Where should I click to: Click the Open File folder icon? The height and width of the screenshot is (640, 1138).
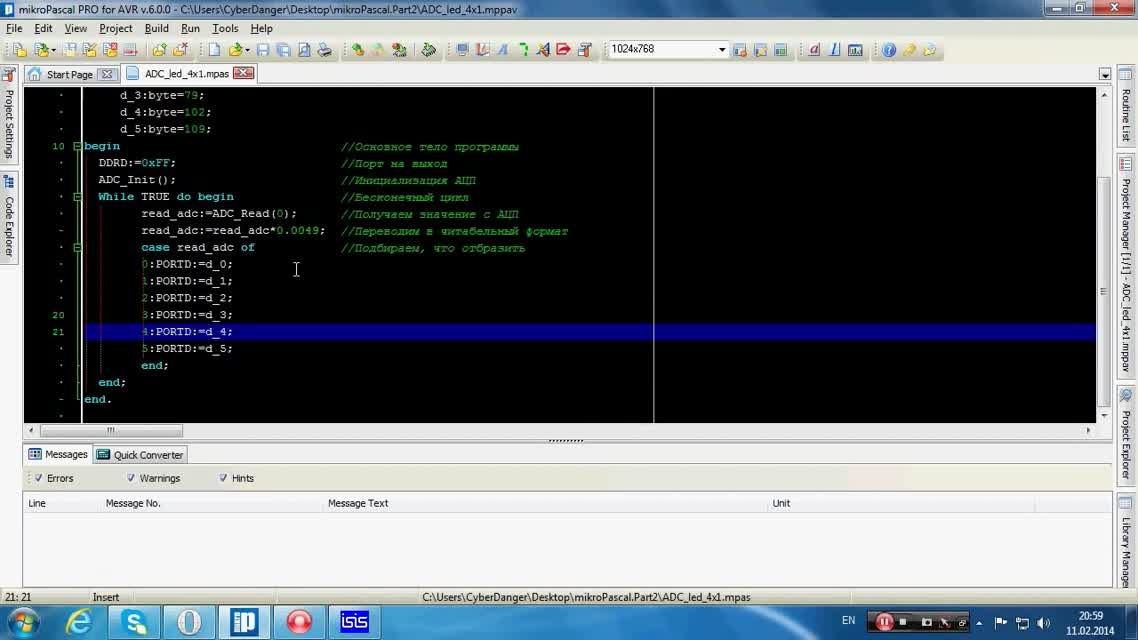(235, 49)
